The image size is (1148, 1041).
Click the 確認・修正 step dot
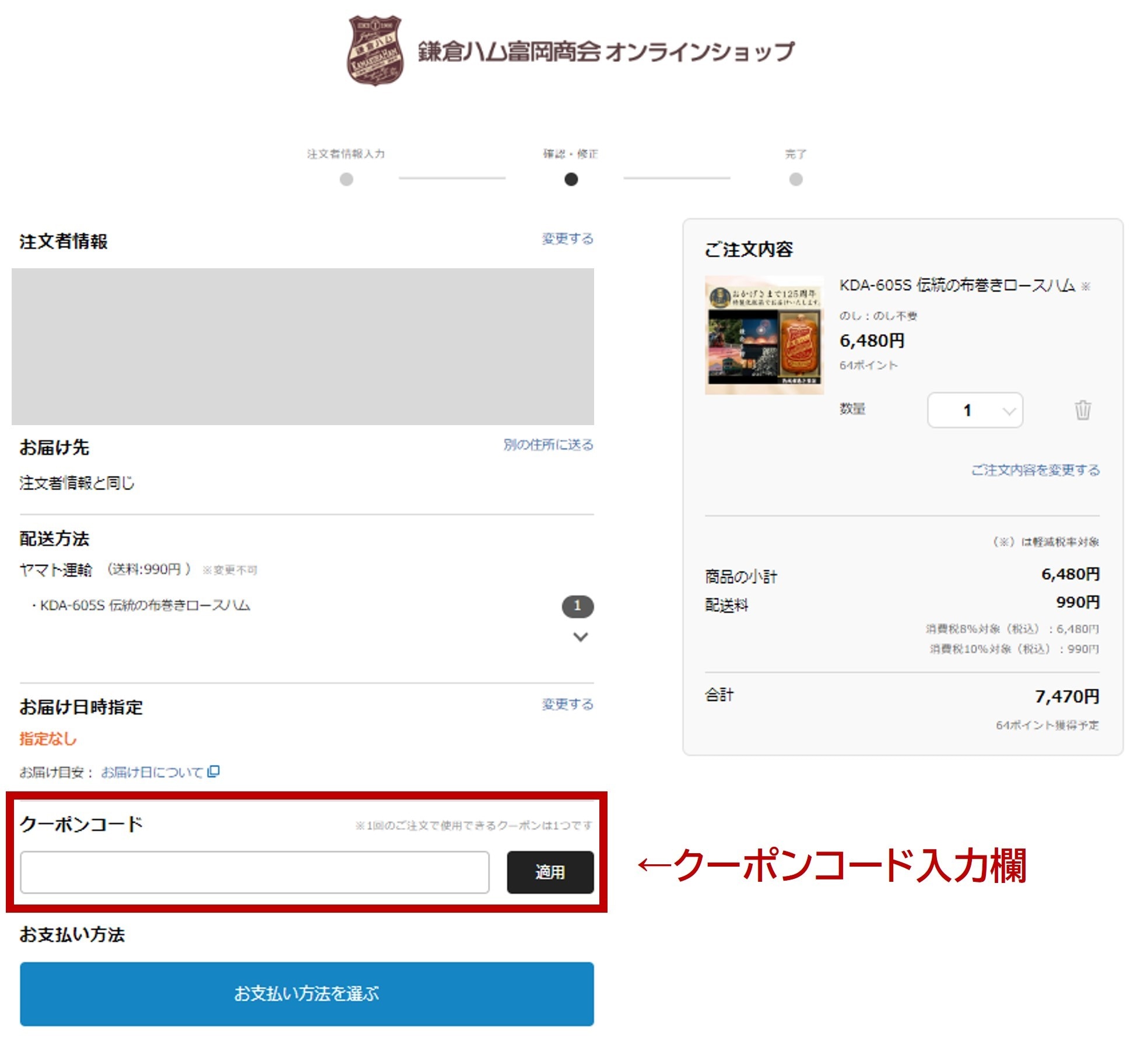(x=571, y=179)
